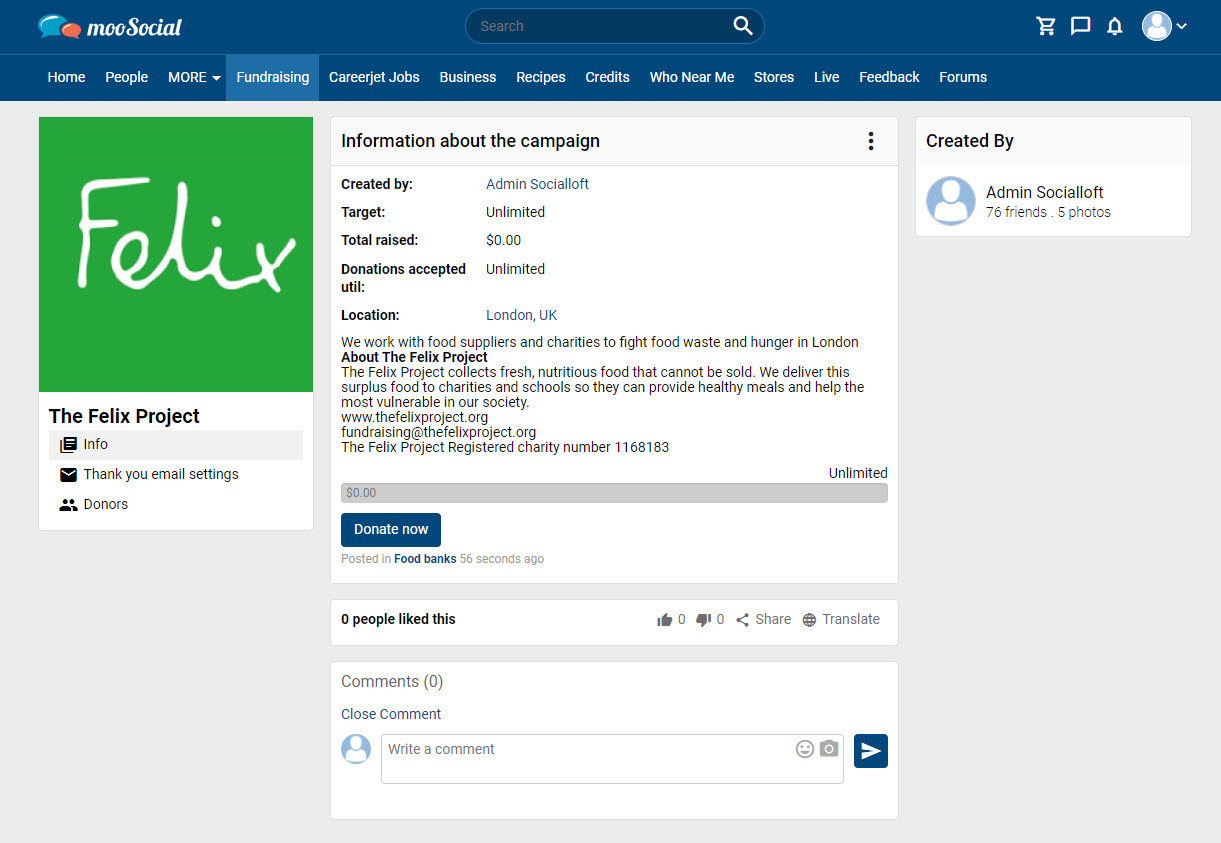The width and height of the screenshot is (1221, 843).
Task: Focus the Search input field
Action: tap(605, 26)
